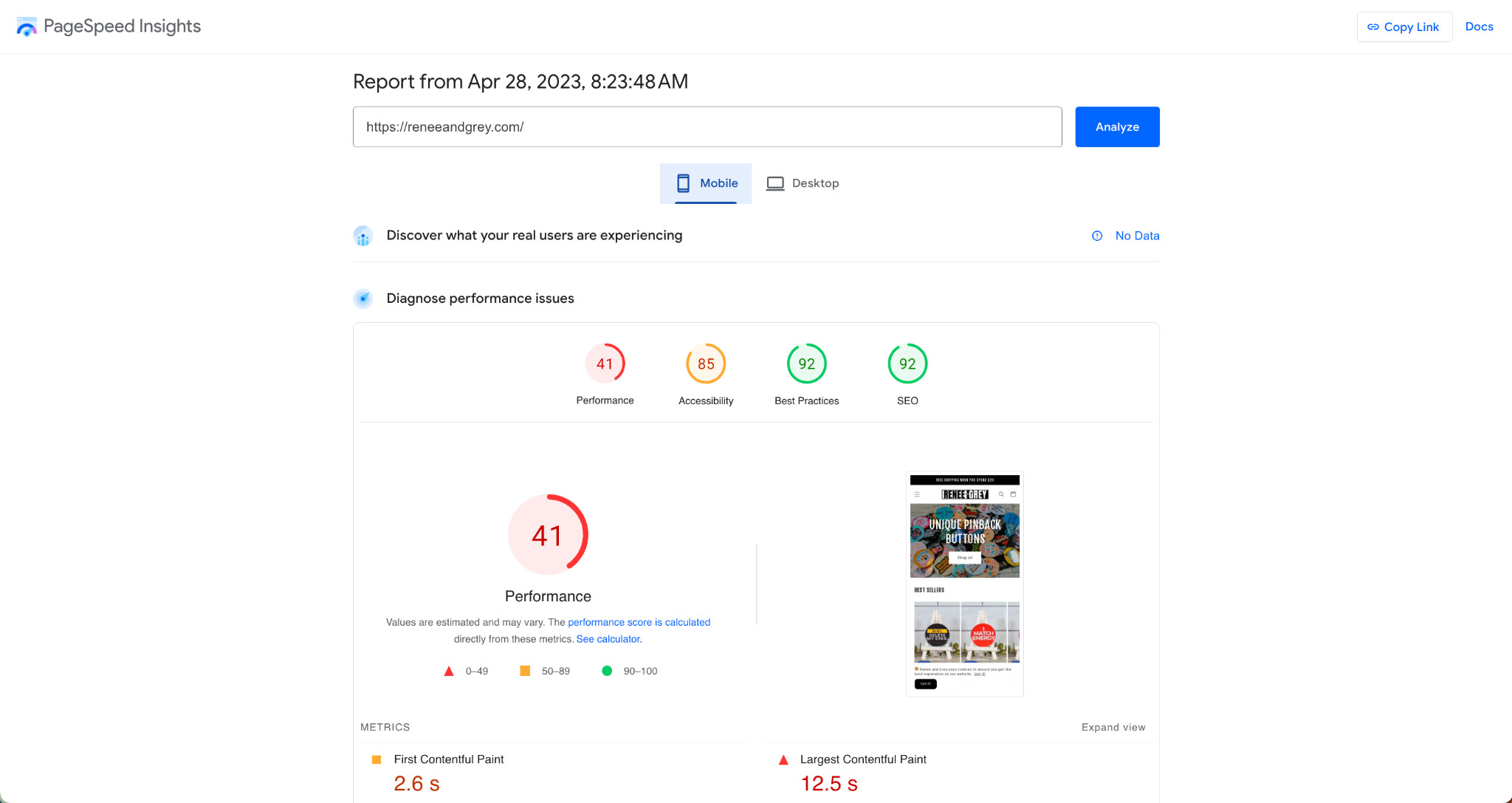Click the red triangle beside Largest Contentful Paint

783,759
